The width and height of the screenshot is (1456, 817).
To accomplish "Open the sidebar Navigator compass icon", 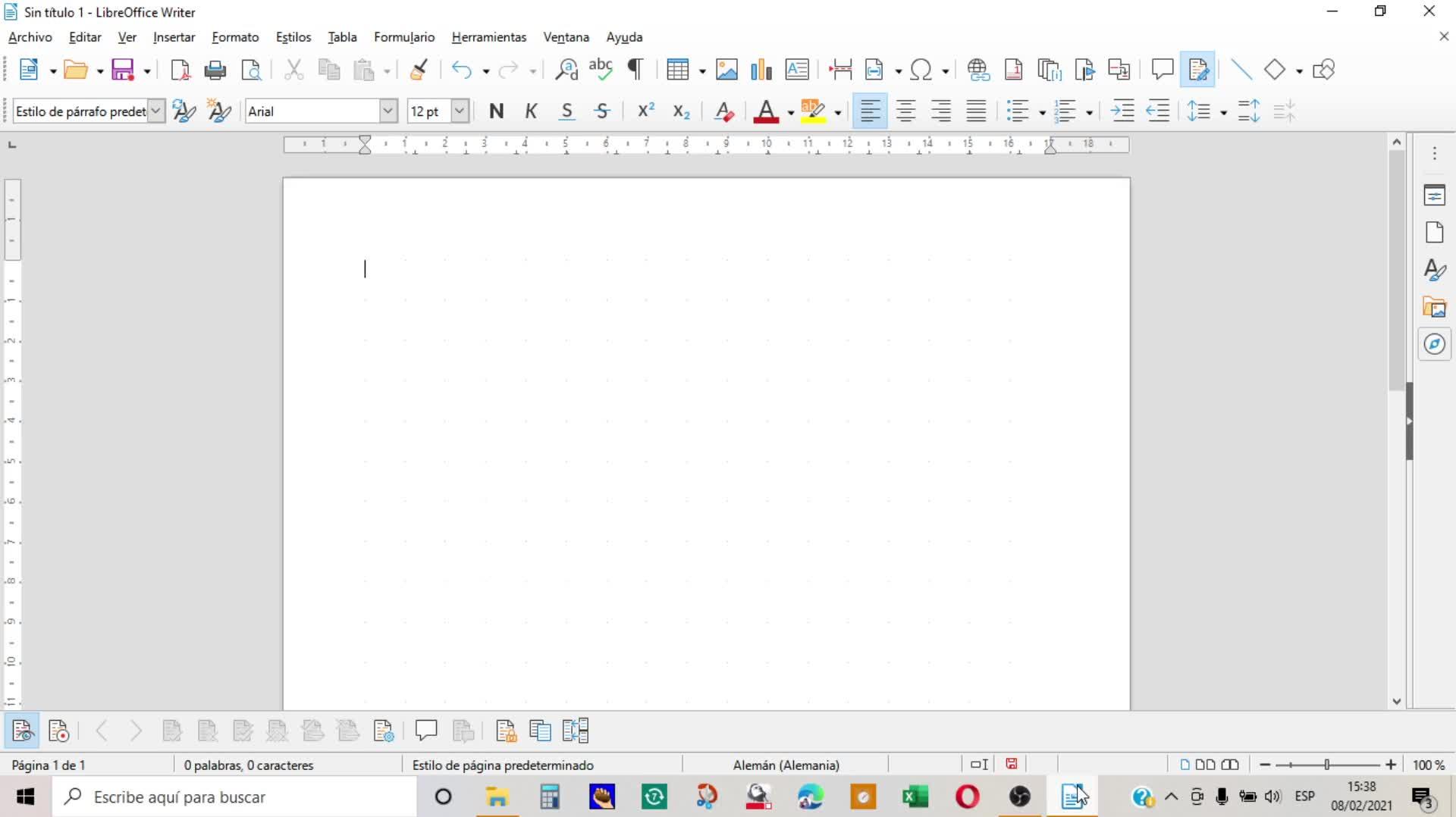I will 1434,344.
